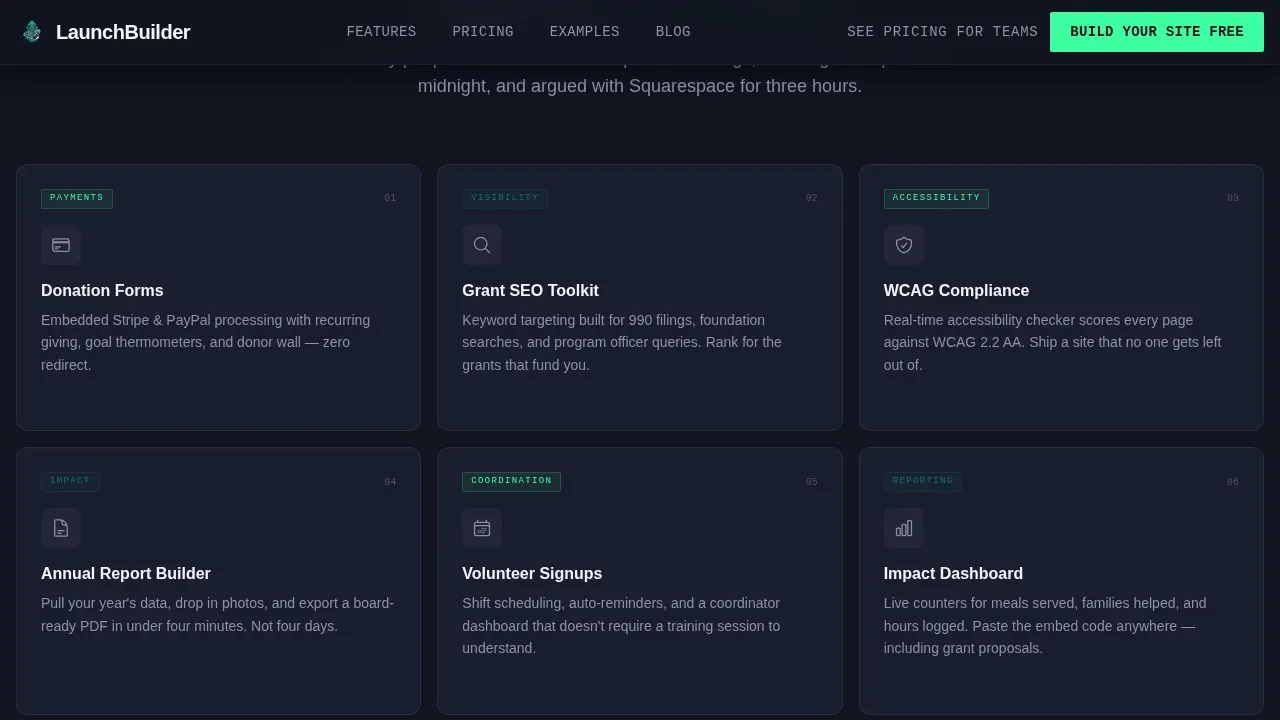Click the Grant SEO Toolkit heading
This screenshot has width=1280, height=720.
[530, 290]
